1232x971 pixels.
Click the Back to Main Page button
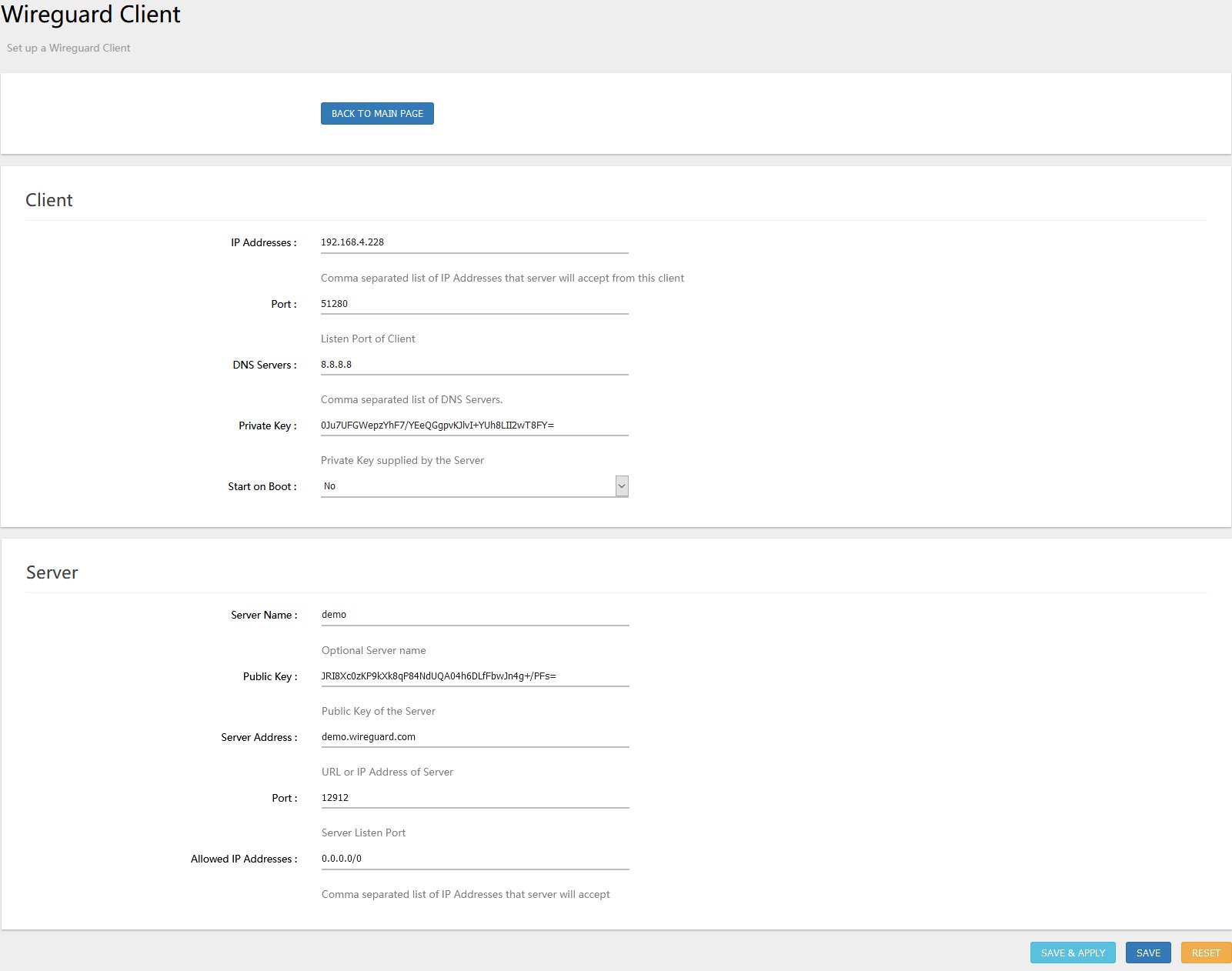pyautogui.click(x=377, y=113)
